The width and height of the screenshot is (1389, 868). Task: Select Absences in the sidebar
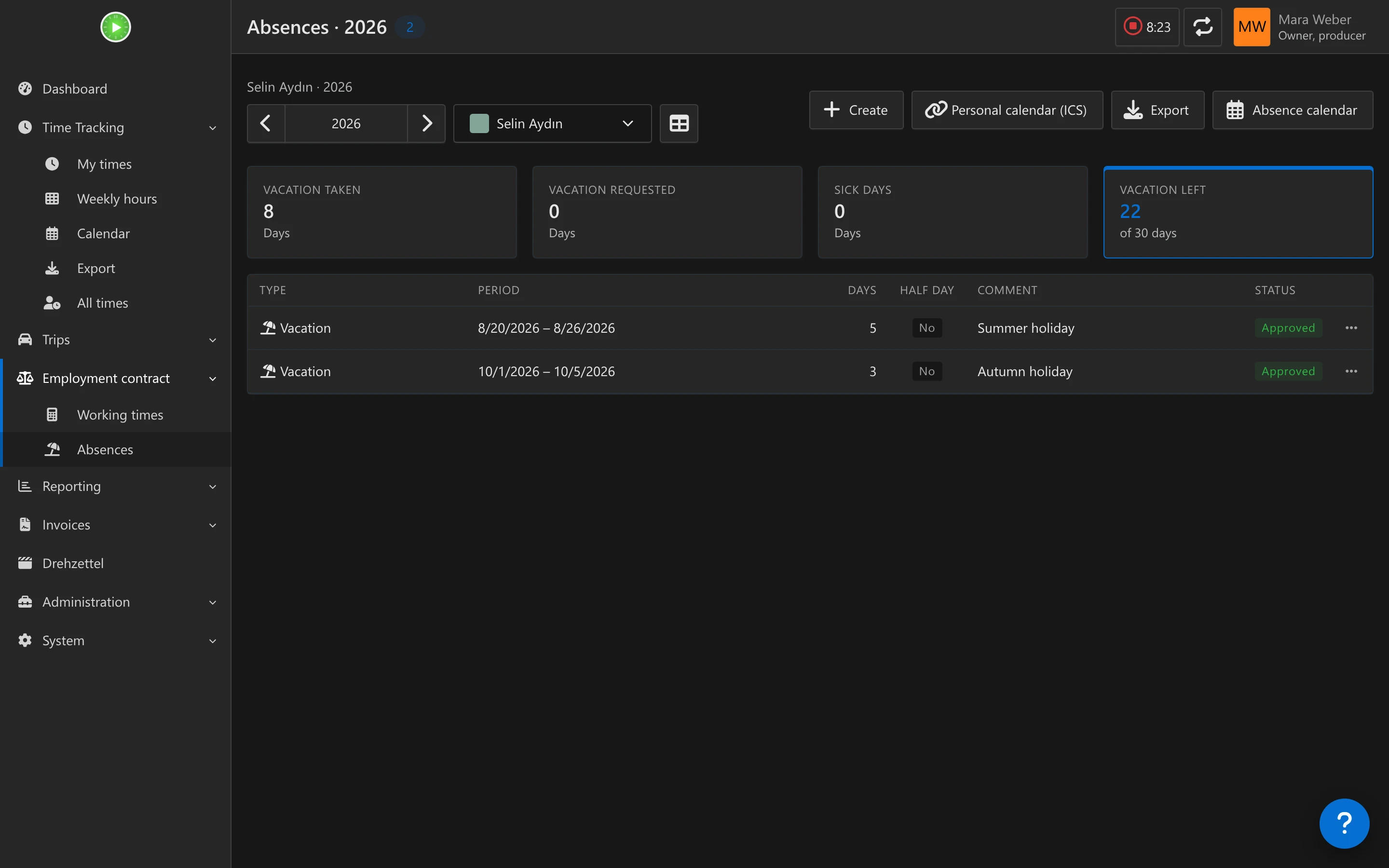115,449
